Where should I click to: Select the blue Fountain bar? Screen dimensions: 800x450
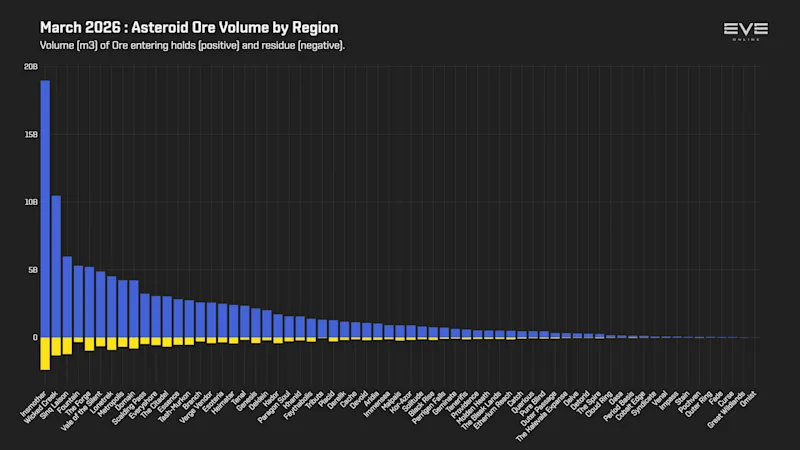point(78,302)
